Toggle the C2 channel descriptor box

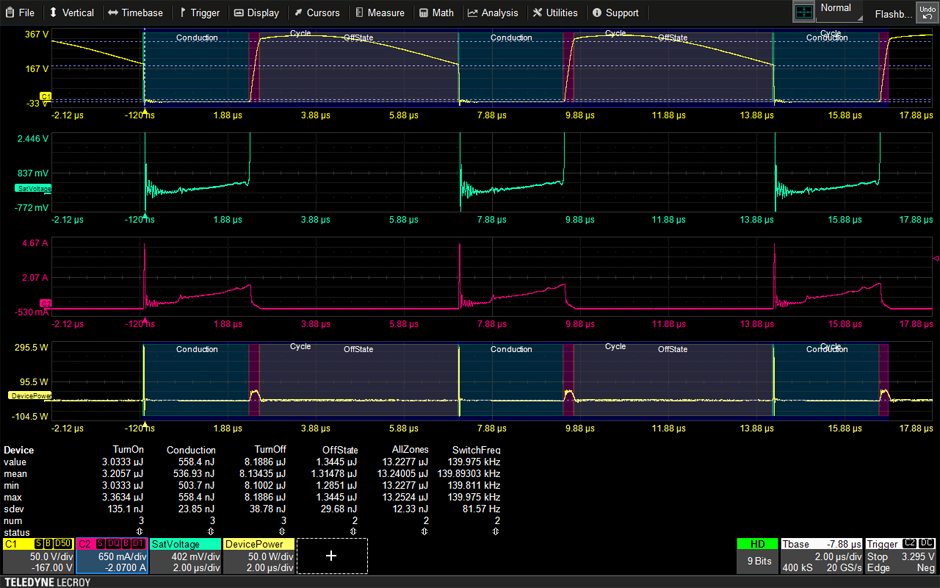click(x=111, y=556)
